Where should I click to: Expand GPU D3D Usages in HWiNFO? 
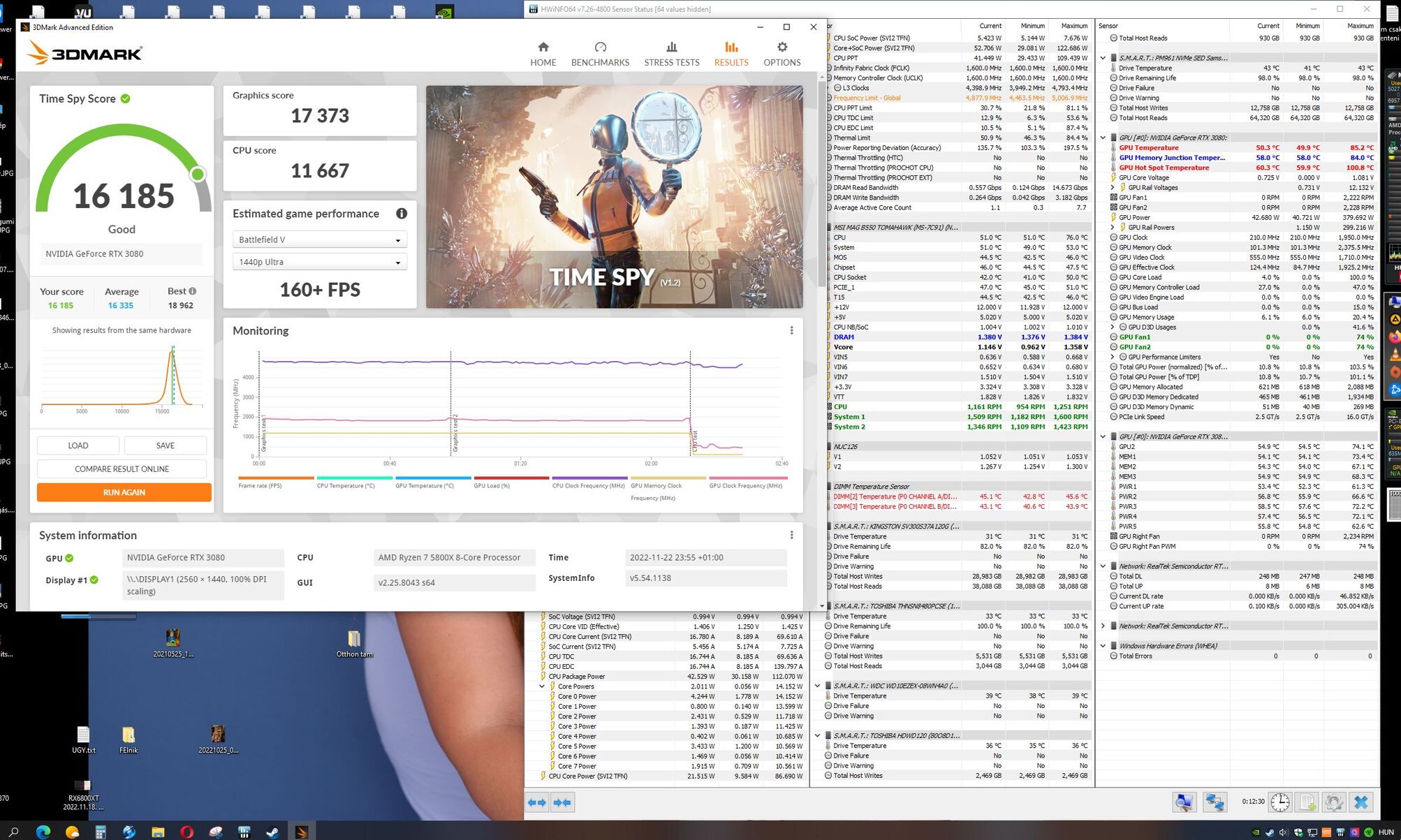[1113, 327]
